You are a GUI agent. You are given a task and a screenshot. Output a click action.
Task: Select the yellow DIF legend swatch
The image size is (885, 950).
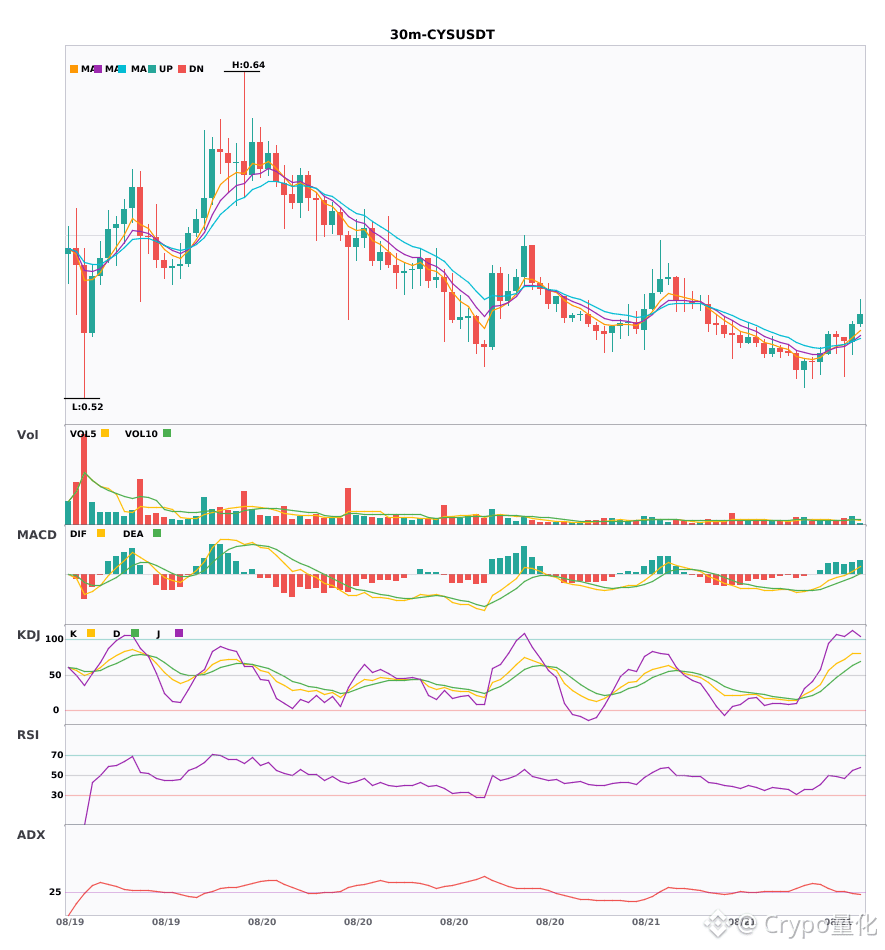coord(101,533)
